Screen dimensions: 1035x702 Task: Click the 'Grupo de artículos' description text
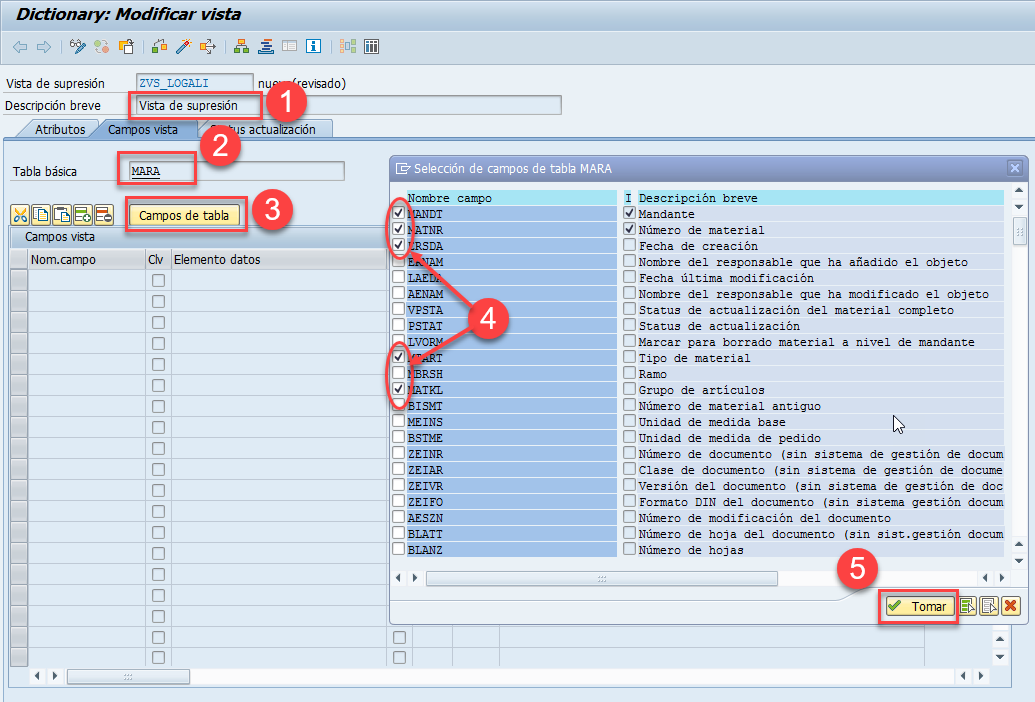click(702, 390)
